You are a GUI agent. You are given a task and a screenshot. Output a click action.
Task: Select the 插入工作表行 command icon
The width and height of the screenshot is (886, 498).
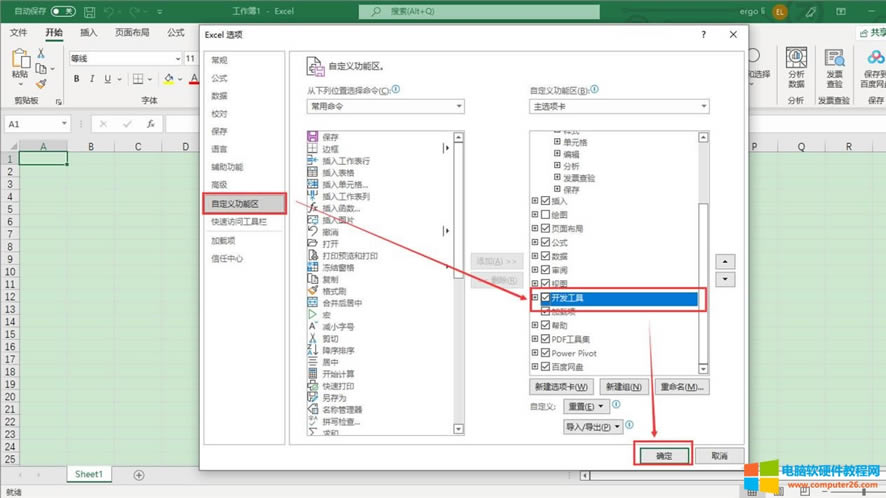(312, 160)
